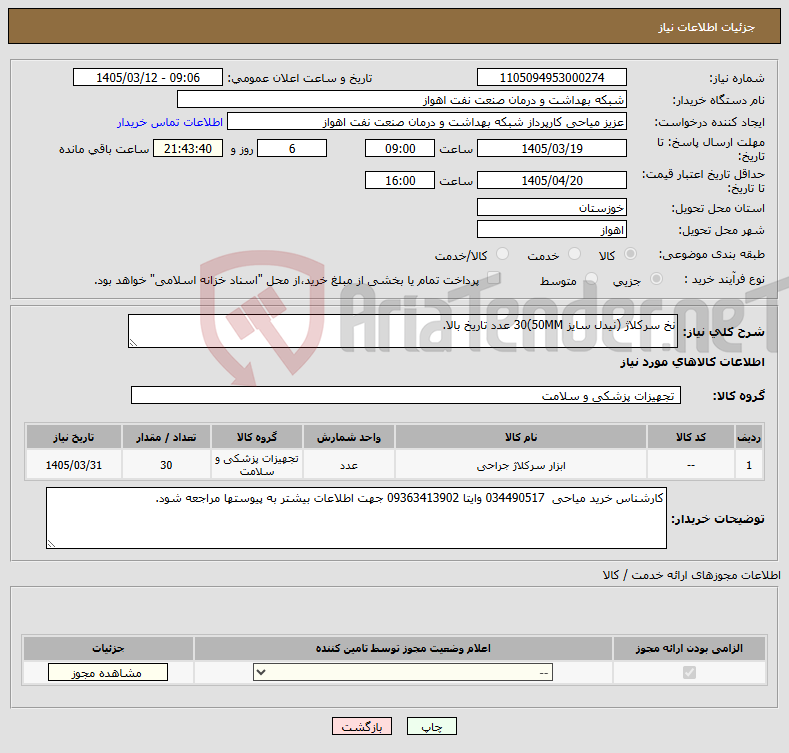Click the validity time field 16:00

[x=400, y=180]
